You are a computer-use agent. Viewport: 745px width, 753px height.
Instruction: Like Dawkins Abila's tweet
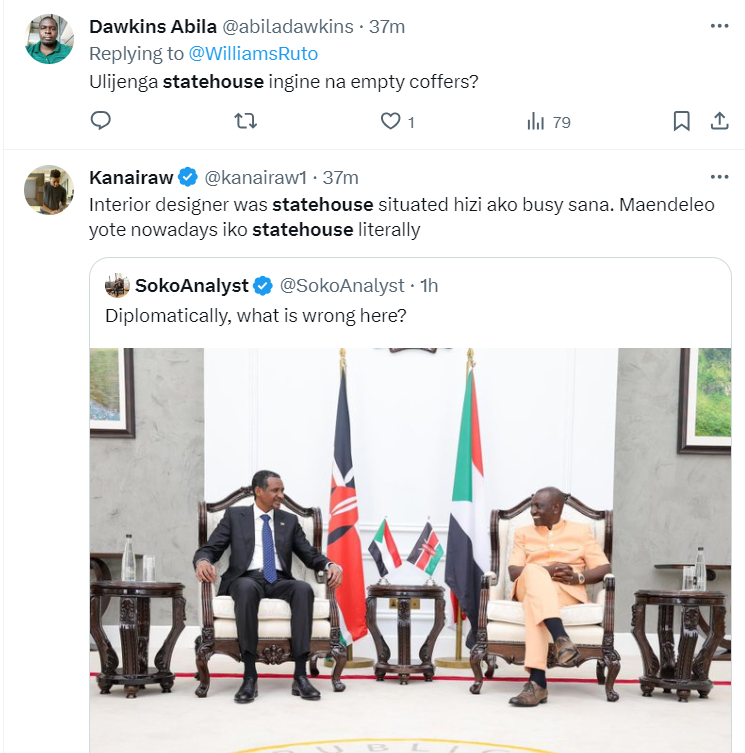[391, 121]
